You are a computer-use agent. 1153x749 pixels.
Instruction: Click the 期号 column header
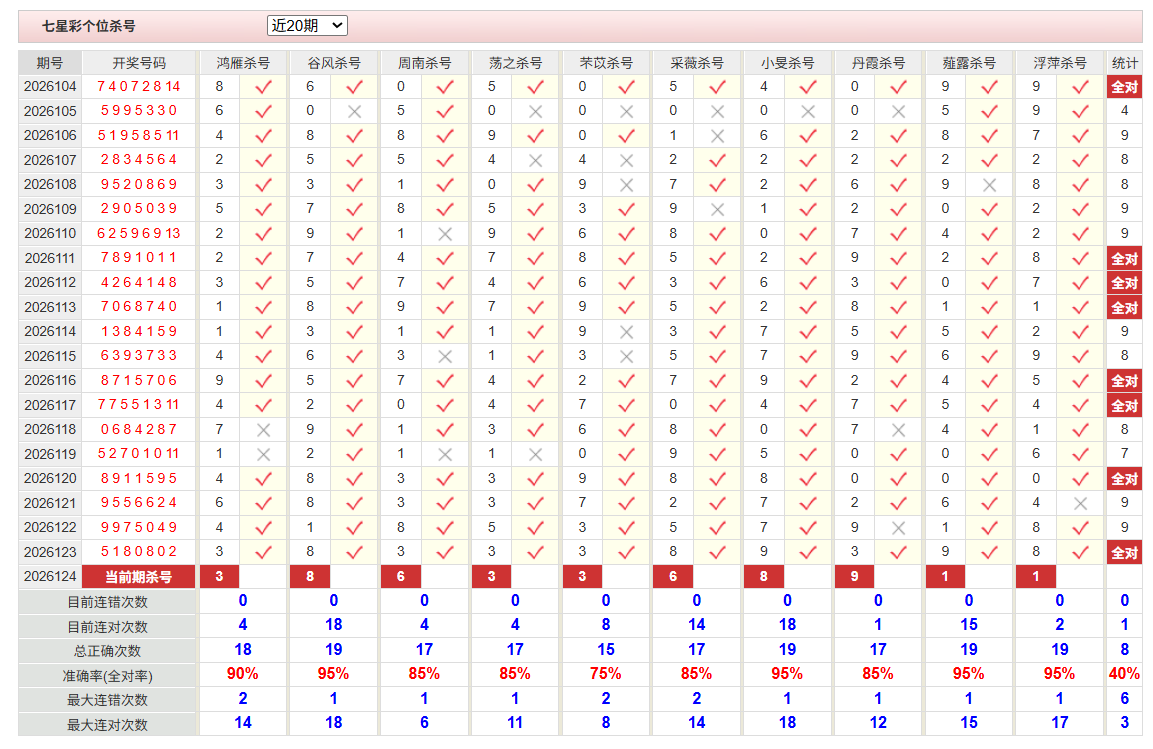[x=49, y=63]
